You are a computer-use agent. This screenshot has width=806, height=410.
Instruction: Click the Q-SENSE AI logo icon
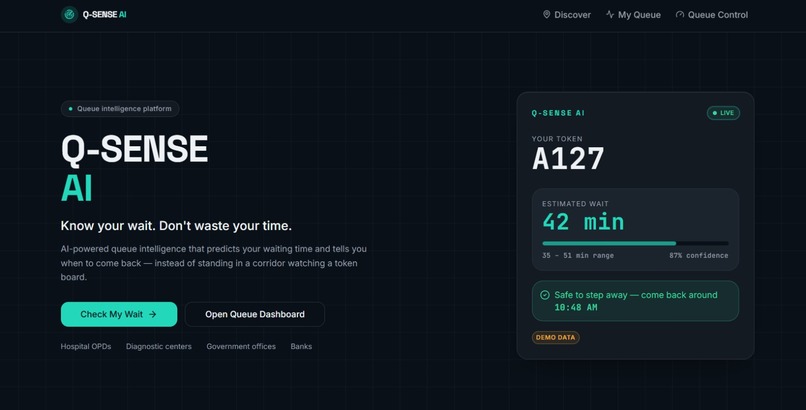click(69, 14)
